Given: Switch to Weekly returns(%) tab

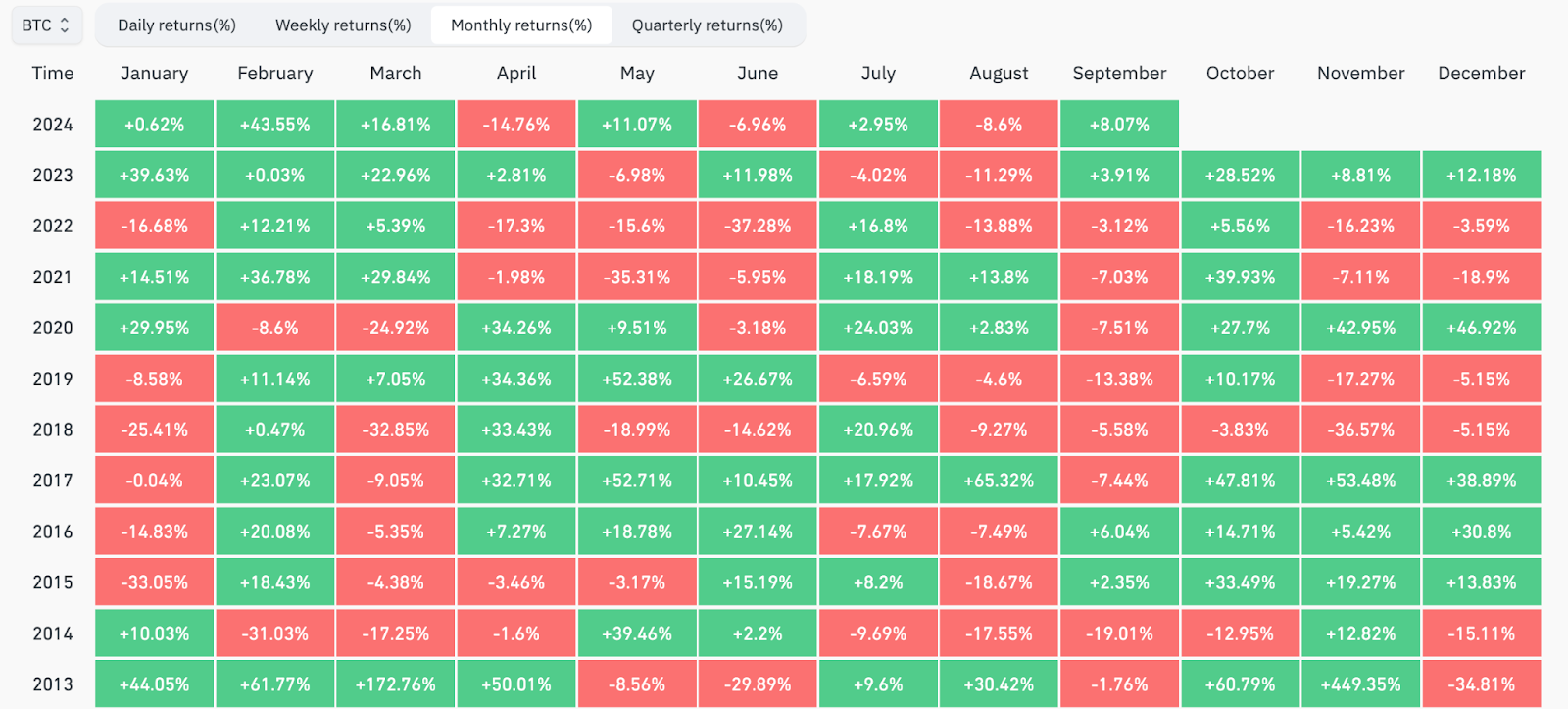Looking at the screenshot, I should pos(343,25).
